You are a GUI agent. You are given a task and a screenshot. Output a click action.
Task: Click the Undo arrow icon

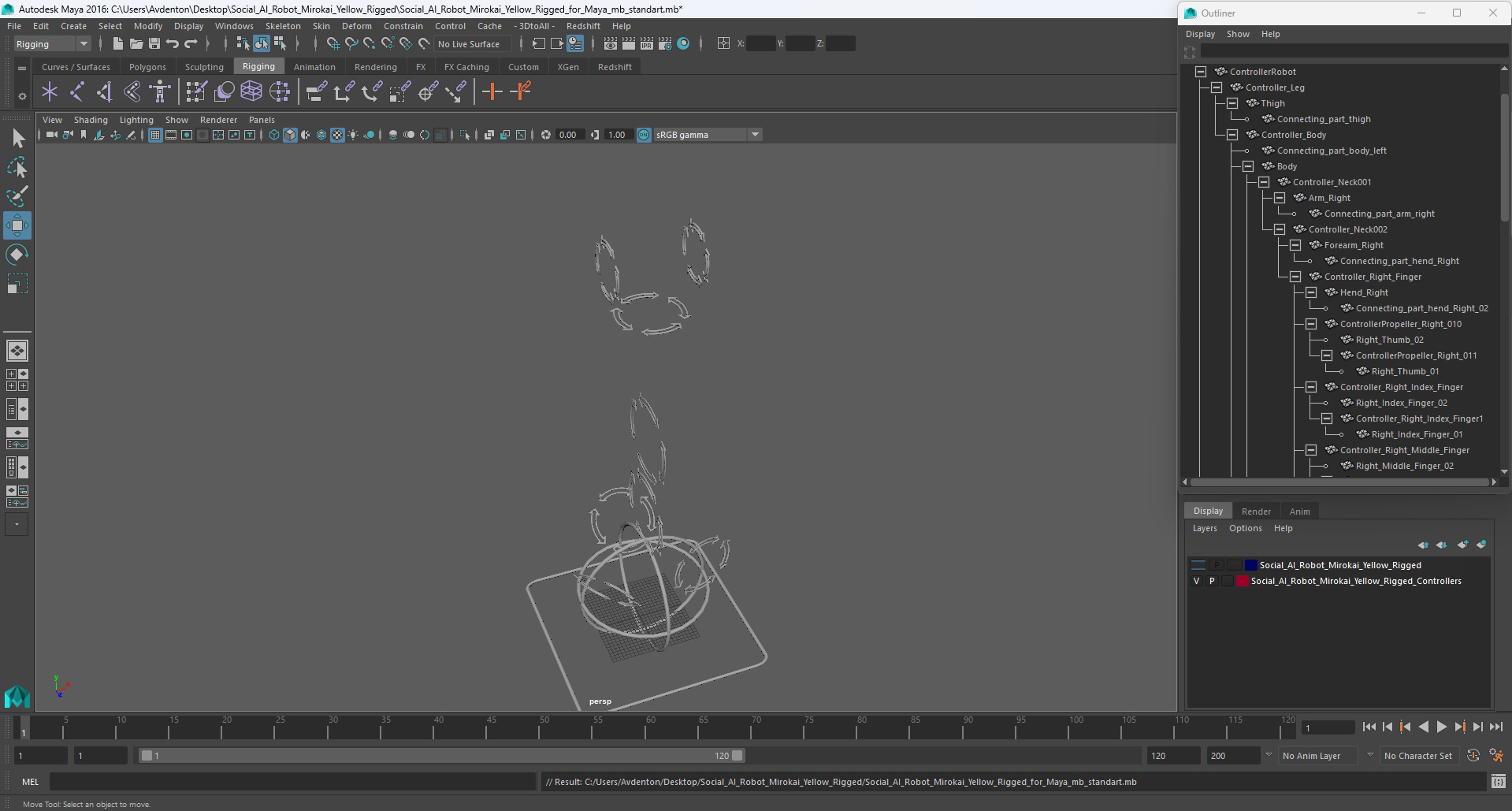click(173, 44)
